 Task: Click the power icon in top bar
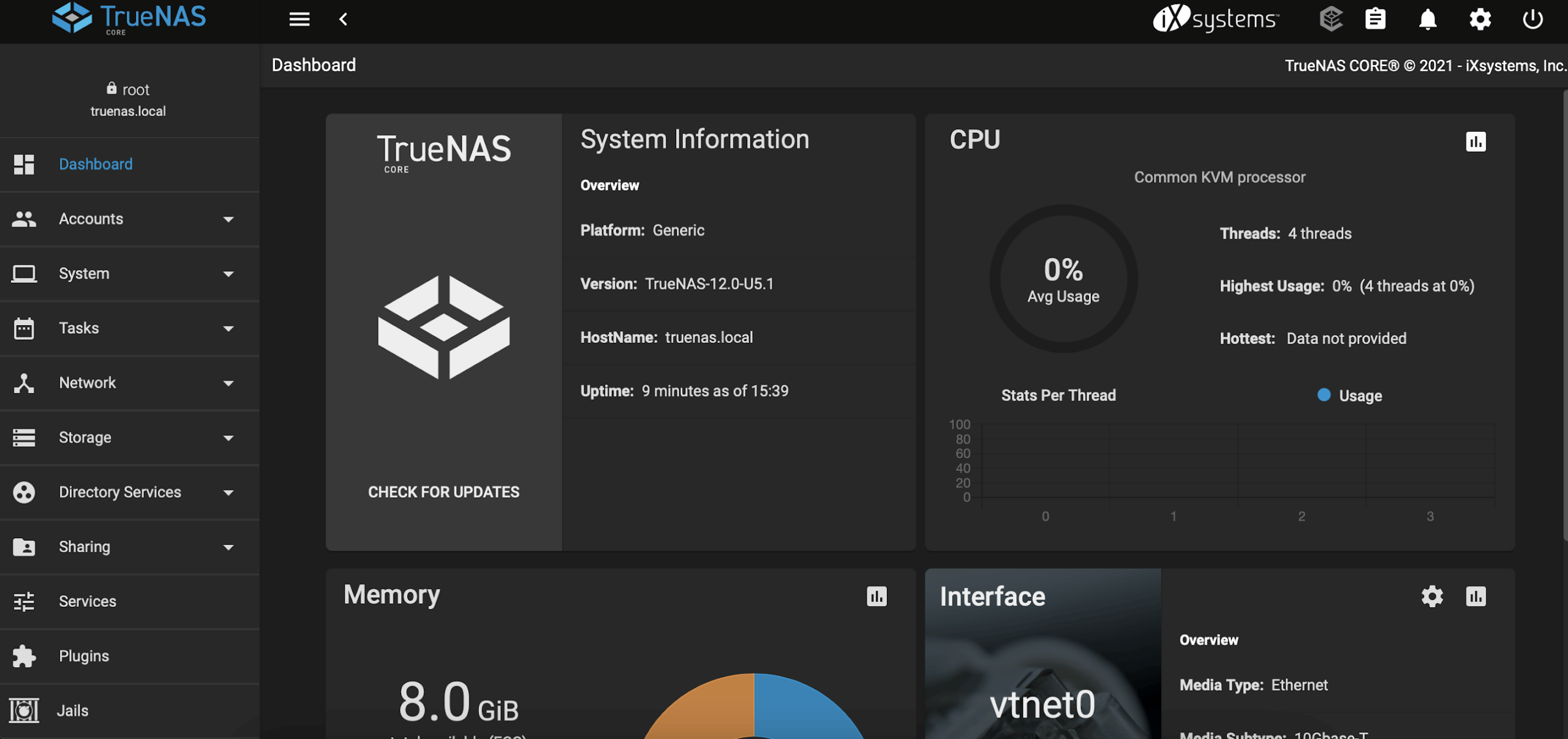tap(1532, 20)
